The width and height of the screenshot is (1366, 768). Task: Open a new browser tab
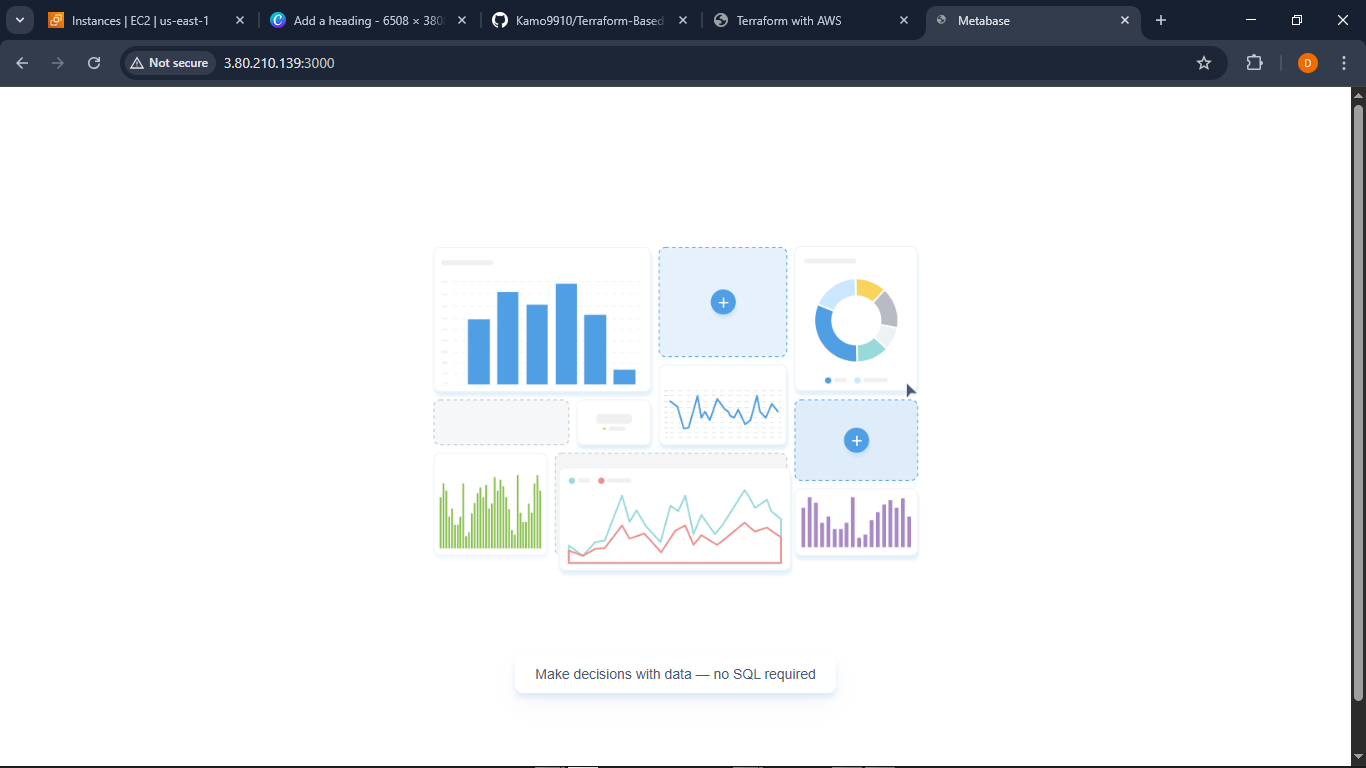(x=1161, y=20)
